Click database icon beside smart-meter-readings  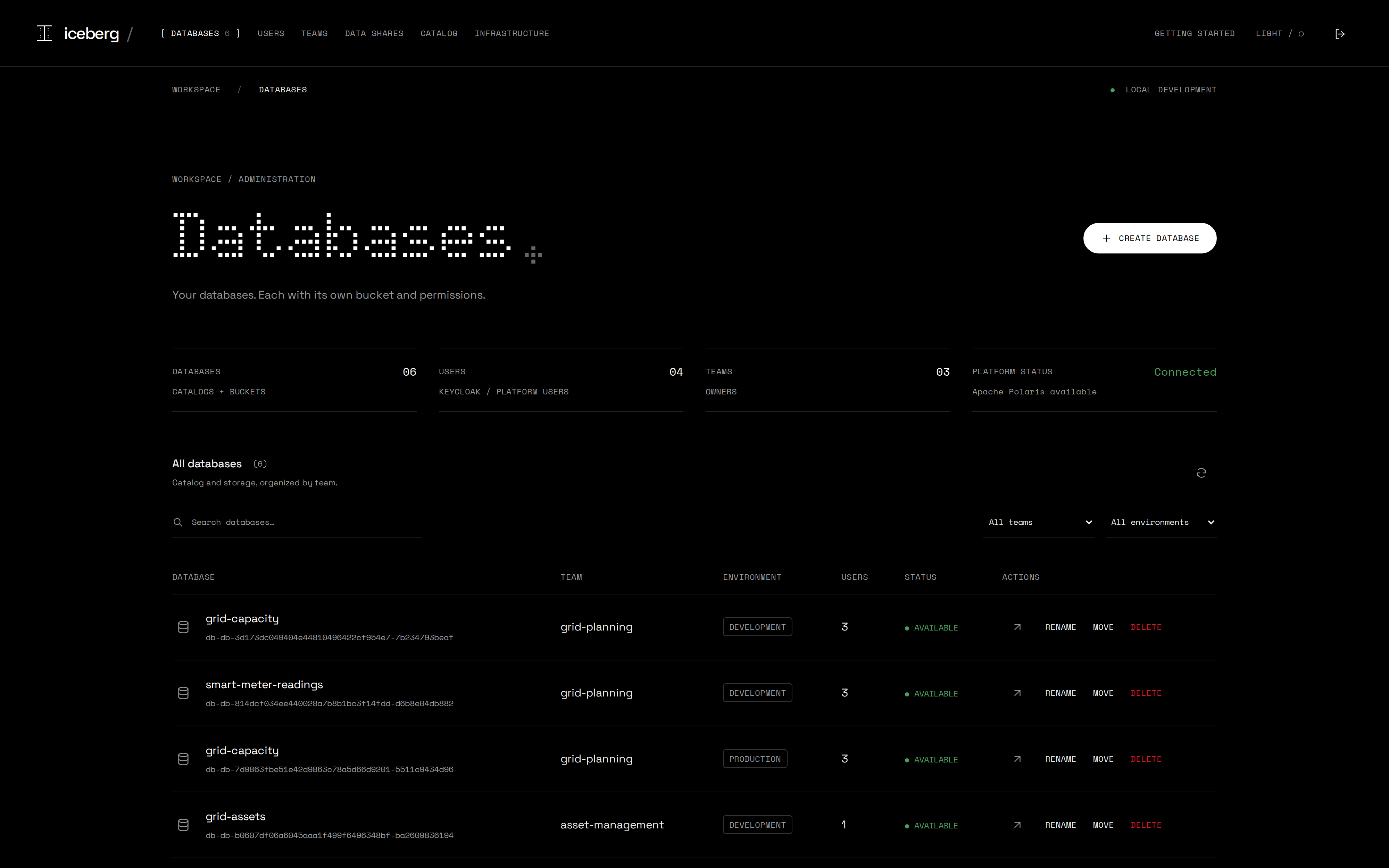coord(183,693)
